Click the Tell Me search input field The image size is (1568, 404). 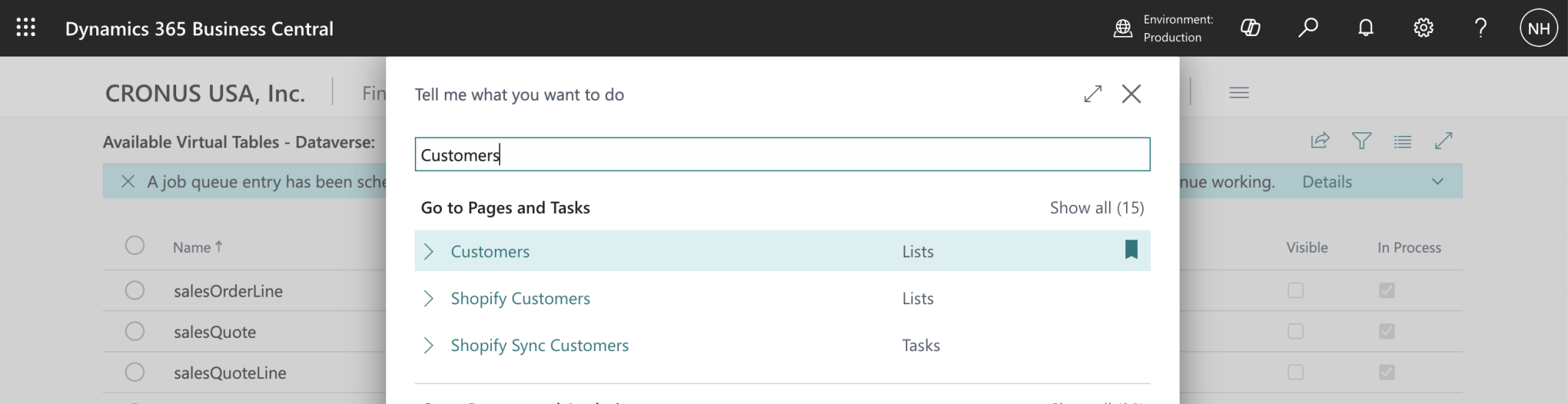point(782,154)
